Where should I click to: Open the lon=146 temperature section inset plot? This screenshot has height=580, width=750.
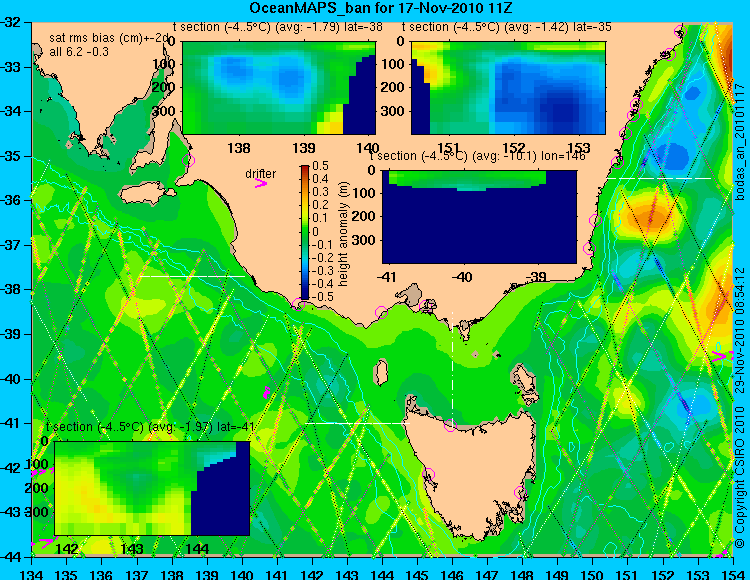pyautogui.click(x=479, y=217)
